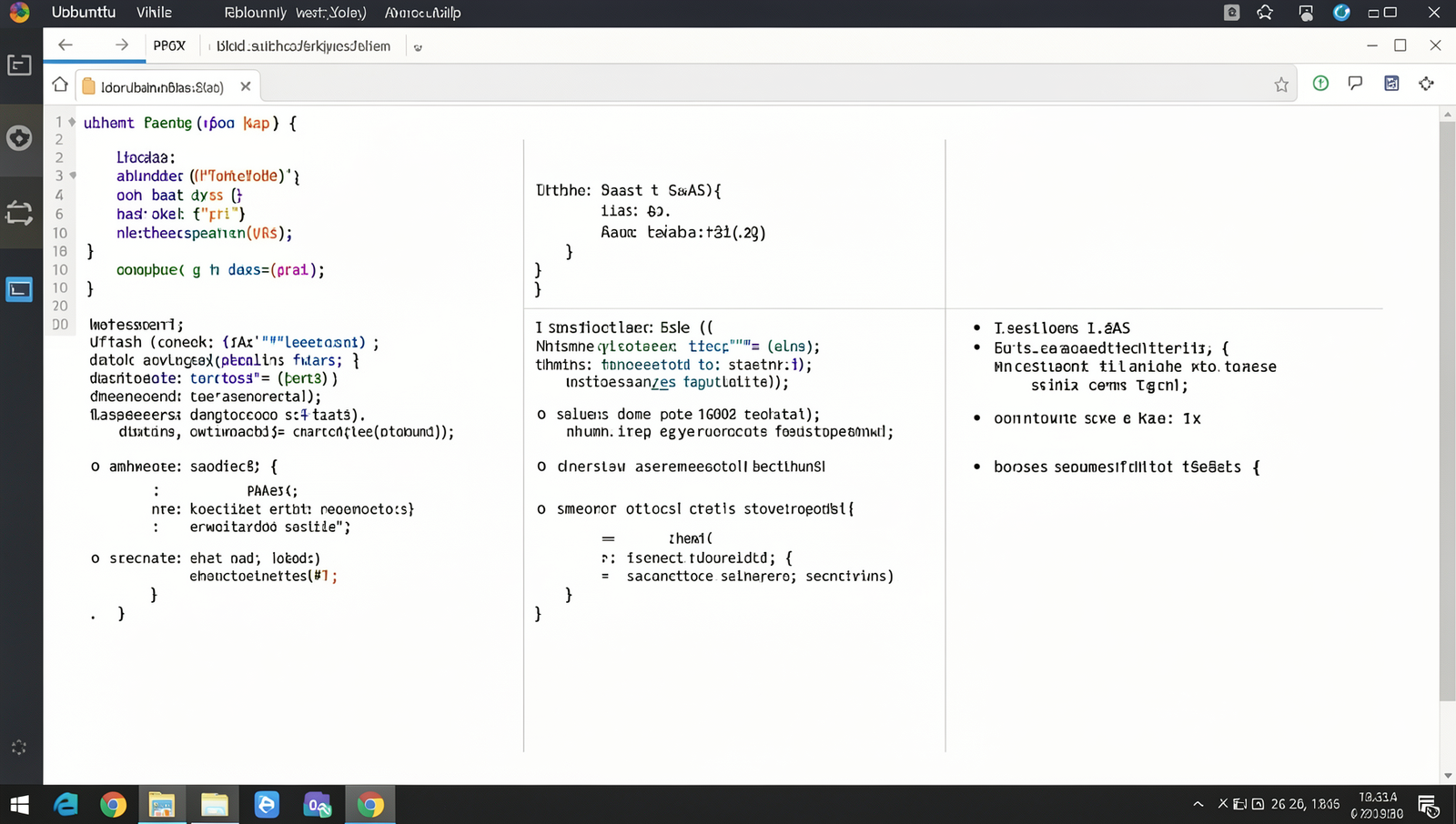Click the 'dnerstaw aseremeesotoll becthunsl' line
The image size is (1456, 824).
692,466
